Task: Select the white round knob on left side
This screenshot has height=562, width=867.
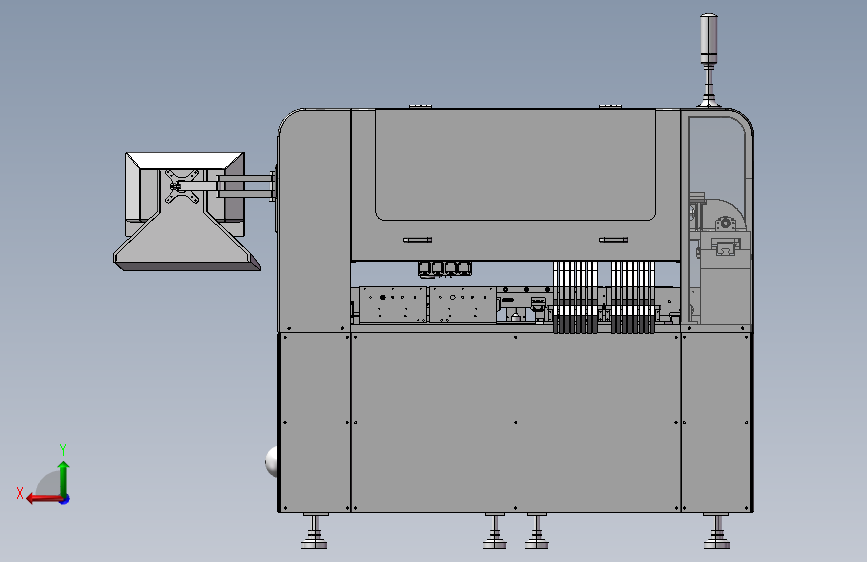Action: 271,461
